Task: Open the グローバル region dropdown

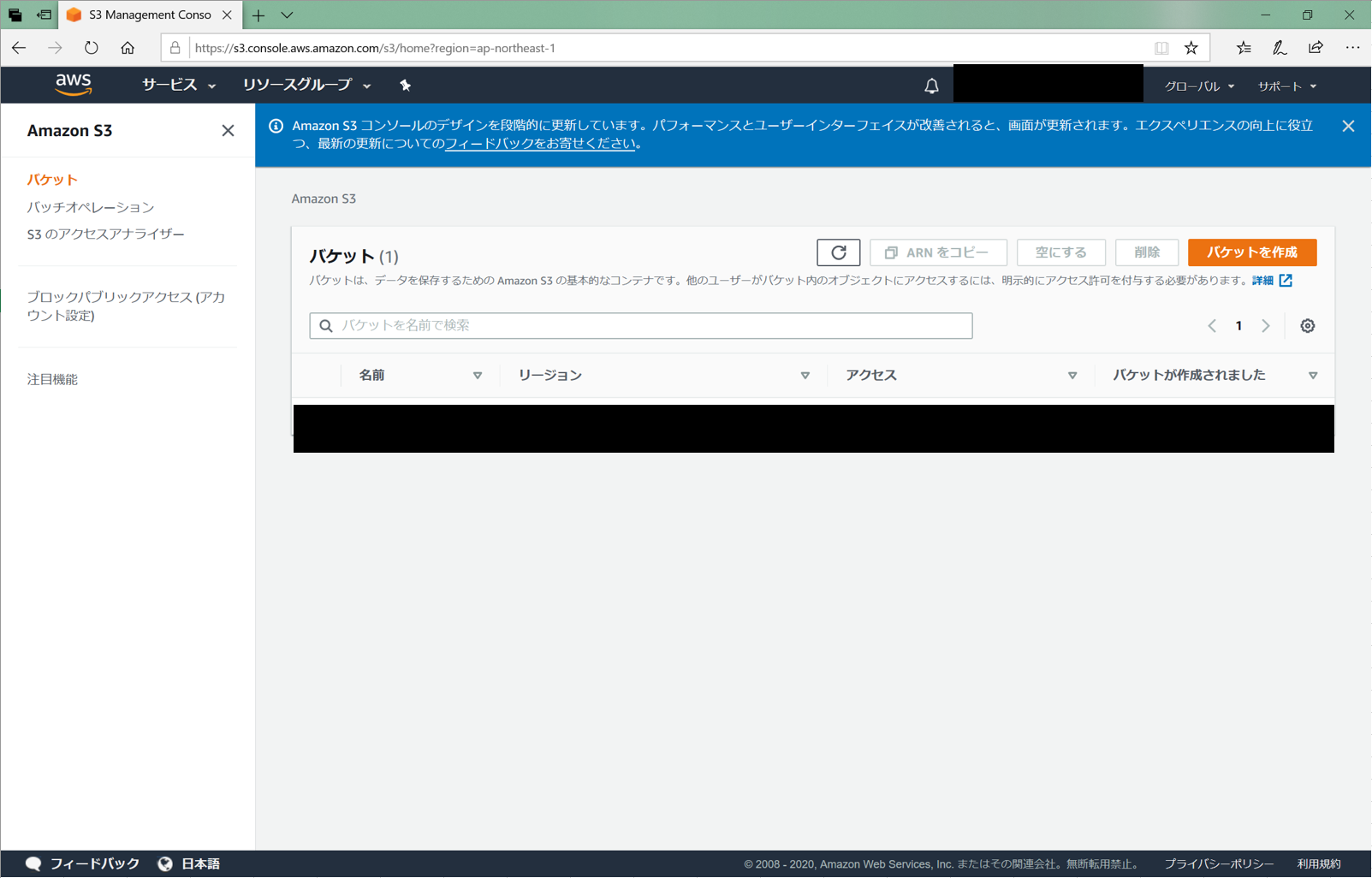Action: (x=1199, y=86)
